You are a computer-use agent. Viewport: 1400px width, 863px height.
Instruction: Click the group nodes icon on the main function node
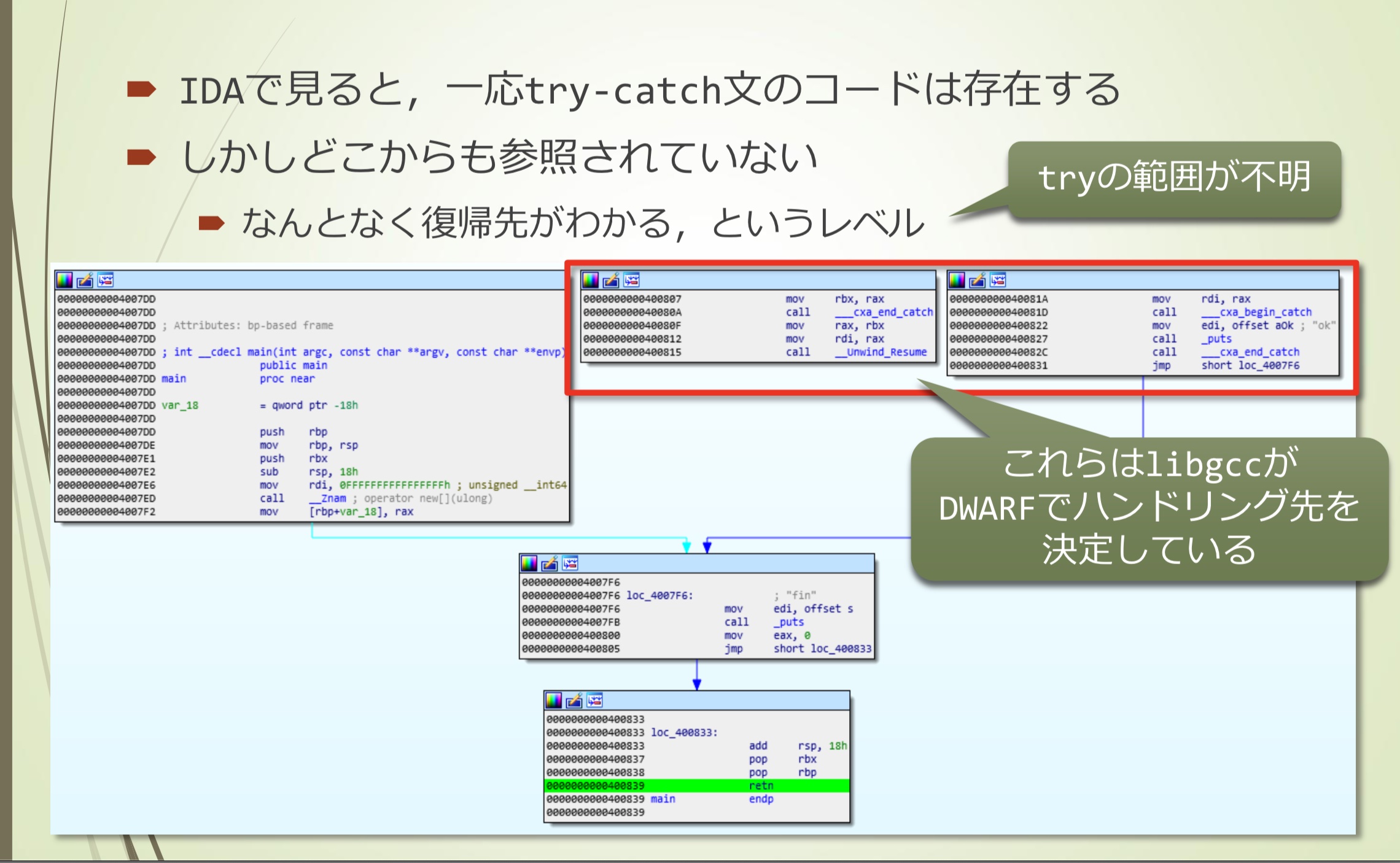[x=106, y=281]
